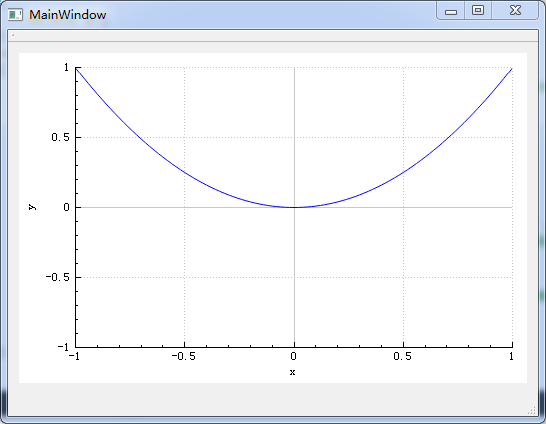Click the toolbar handle below the title bar
The height and width of the screenshot is (424, 546).
click(13, 35)
